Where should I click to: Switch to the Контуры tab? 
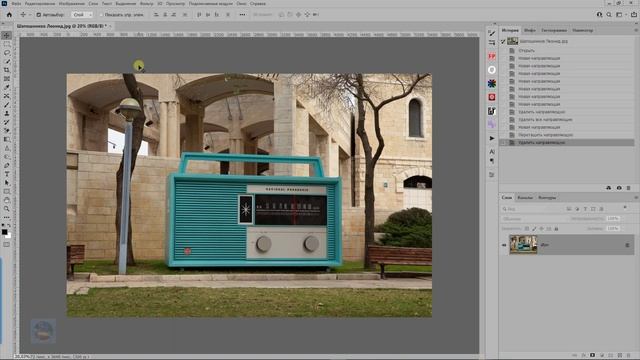[x=547, y=198]
